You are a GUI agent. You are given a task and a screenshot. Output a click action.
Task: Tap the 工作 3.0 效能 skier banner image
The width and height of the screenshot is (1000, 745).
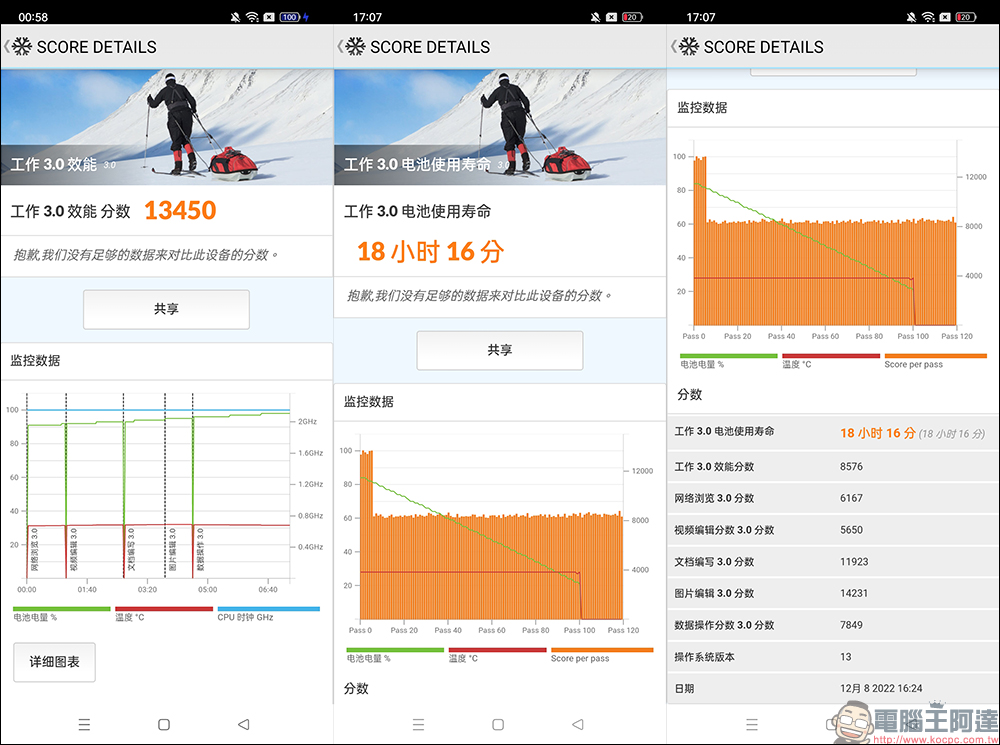[166, 127]
